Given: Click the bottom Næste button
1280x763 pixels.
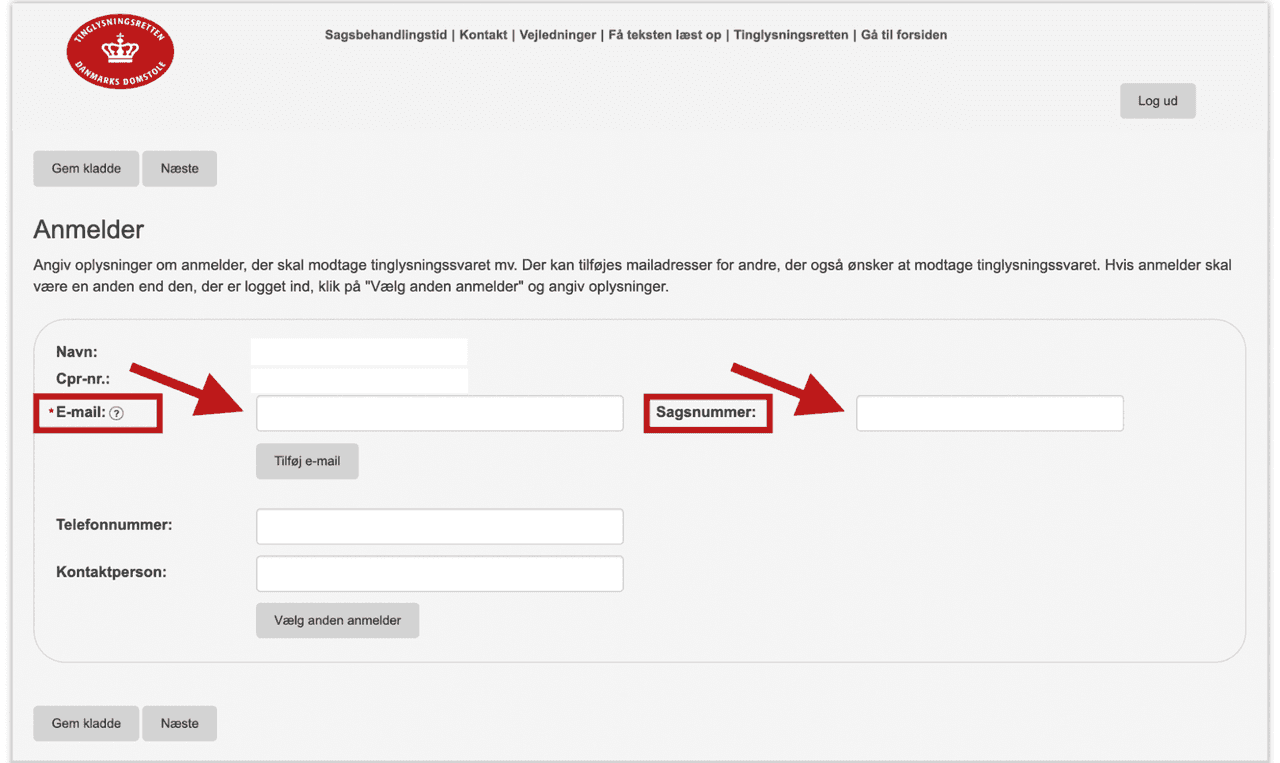Looking at the screenshot, I should [180, 724].
